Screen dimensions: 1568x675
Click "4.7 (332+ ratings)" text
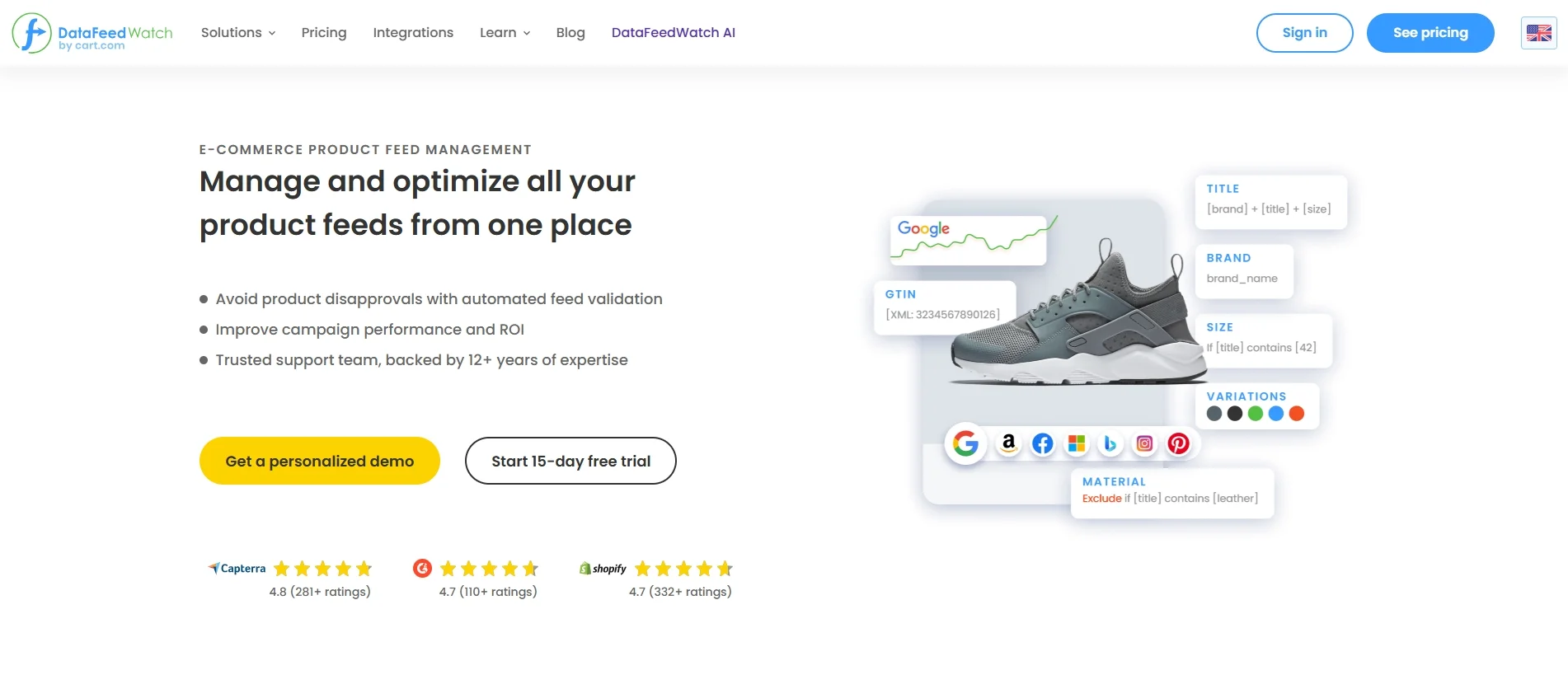680,592
